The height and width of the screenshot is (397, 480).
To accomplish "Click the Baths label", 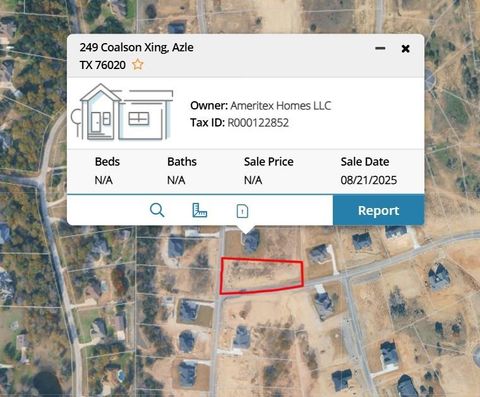I will pos(182,162).
